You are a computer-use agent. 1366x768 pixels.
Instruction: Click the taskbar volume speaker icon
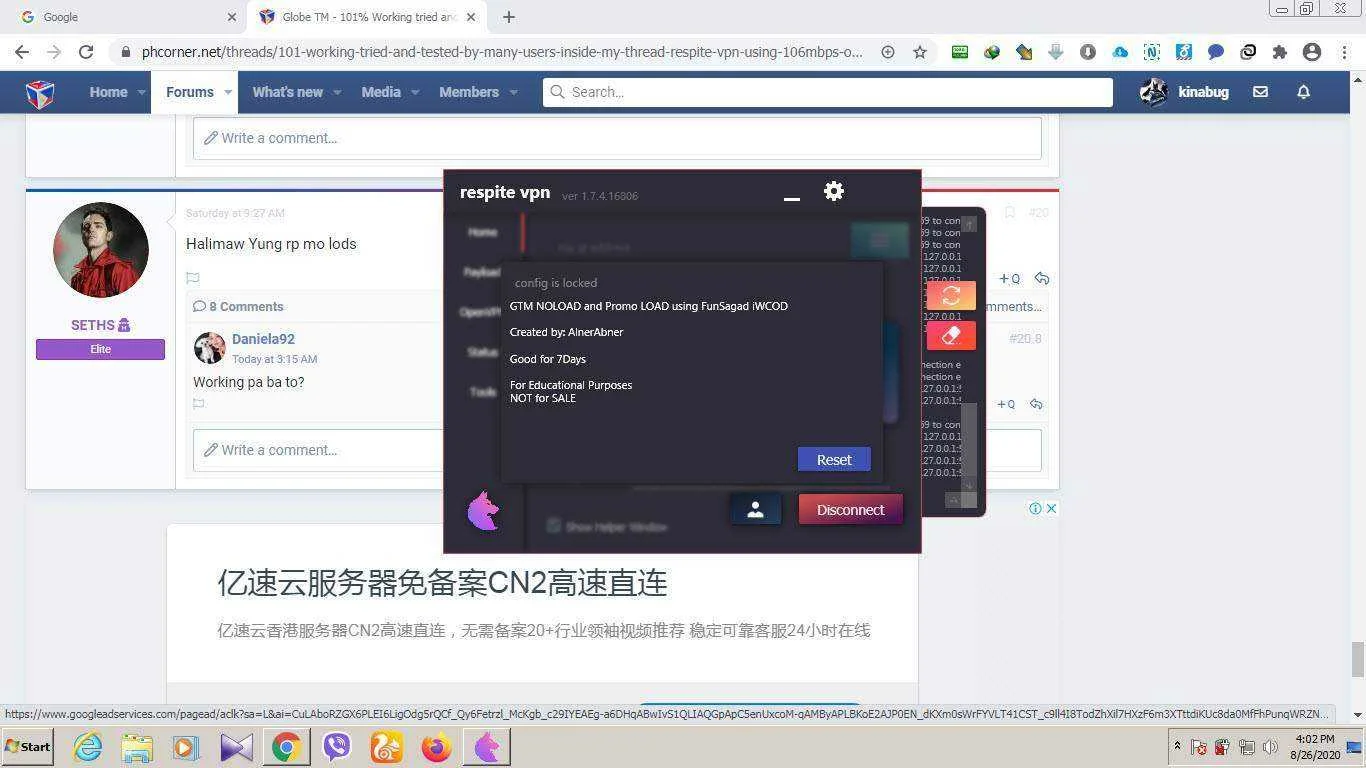[1271, 746]
